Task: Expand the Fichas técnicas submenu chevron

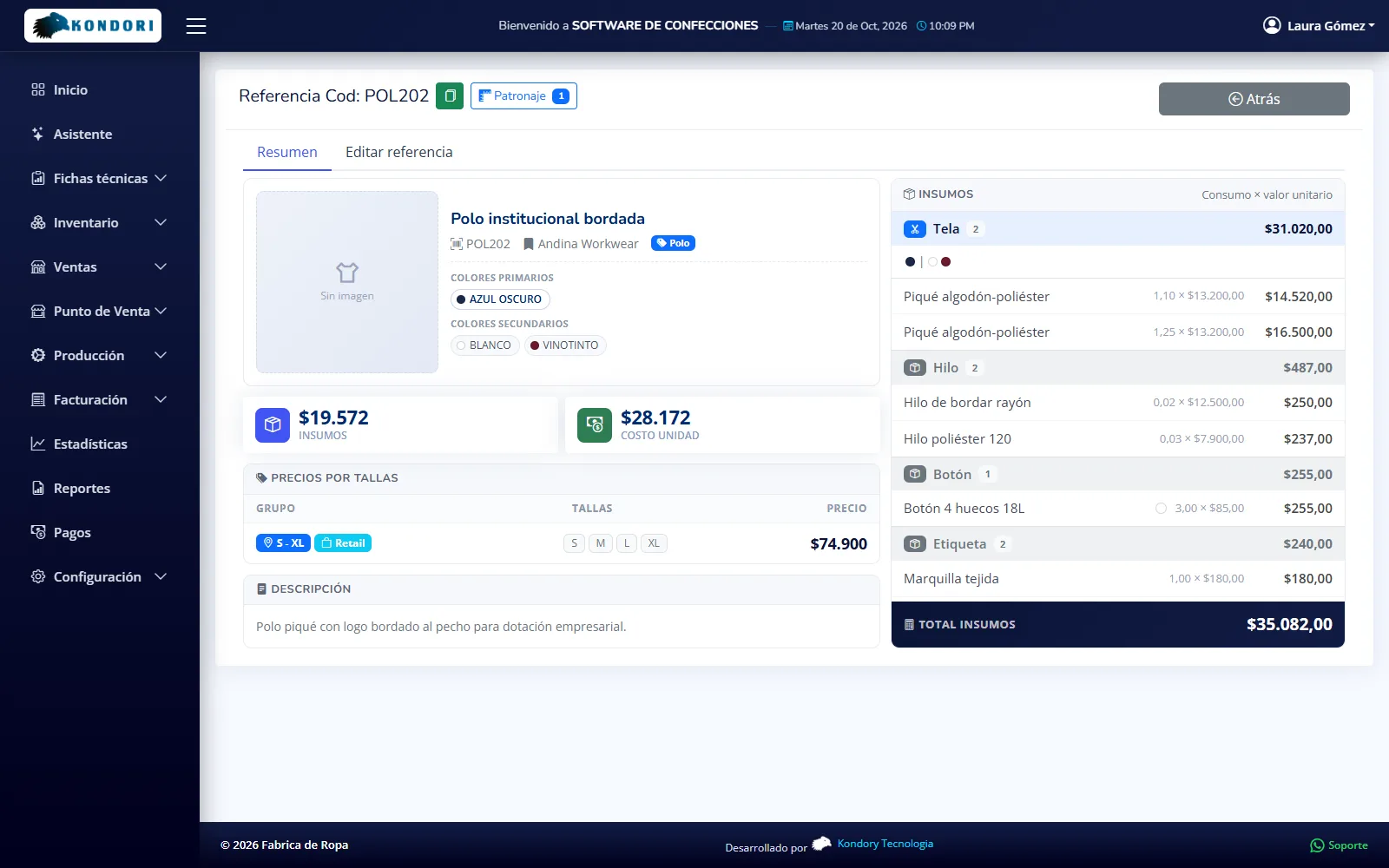Action: click(161, 178)
